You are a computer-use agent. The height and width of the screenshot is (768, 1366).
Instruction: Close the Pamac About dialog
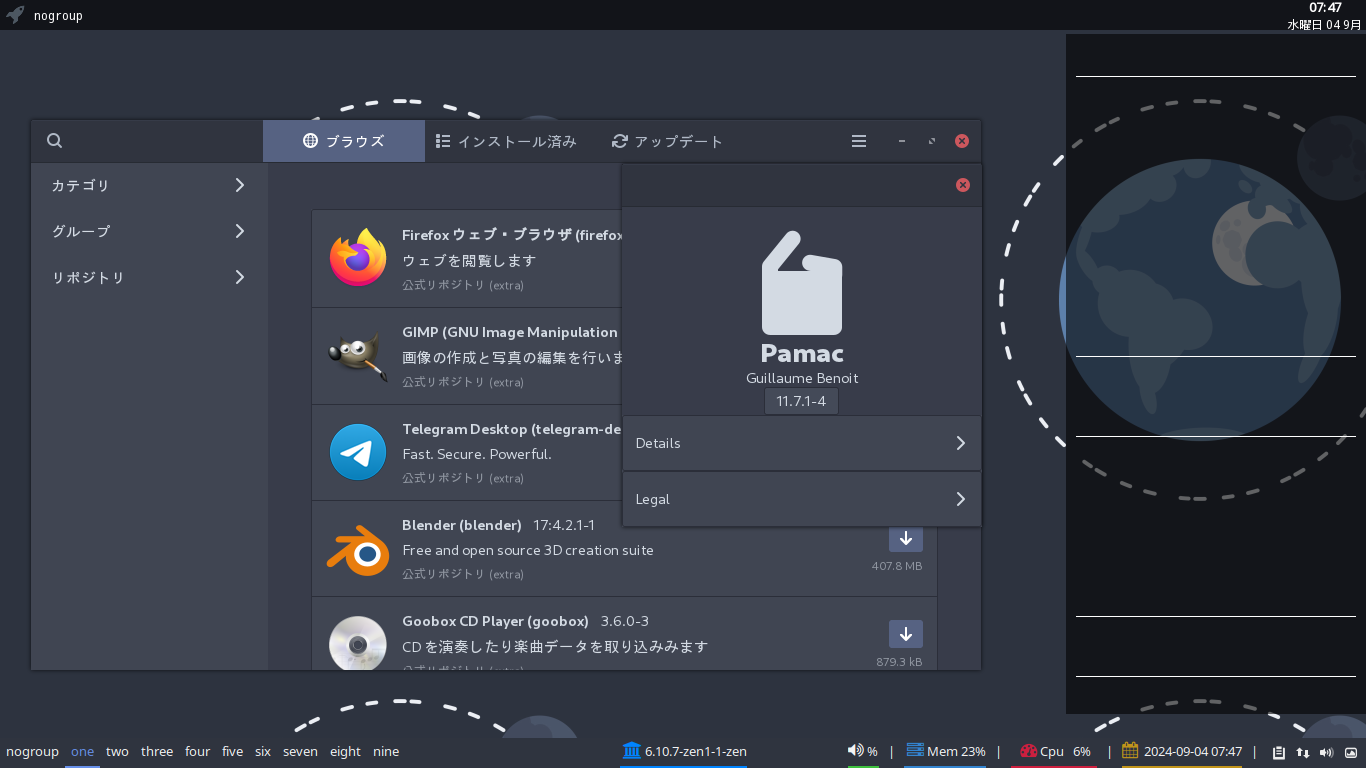coord(962,185)
